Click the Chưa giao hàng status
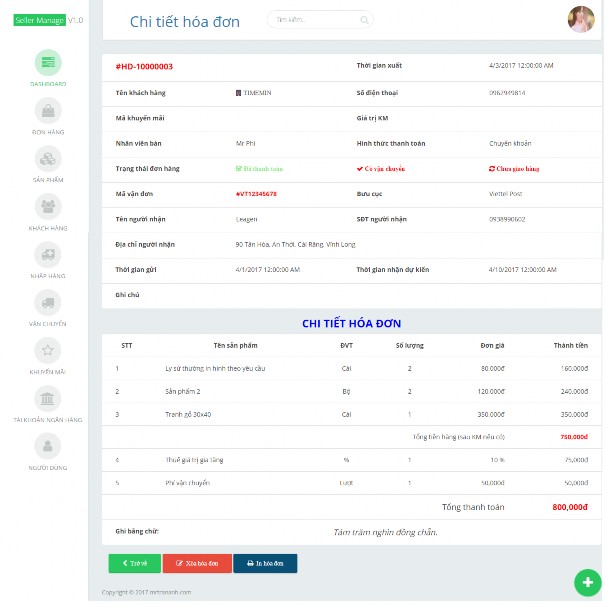The height and width of the screenshot is (607, 606). pyautogui.click(x=514, y=169)
